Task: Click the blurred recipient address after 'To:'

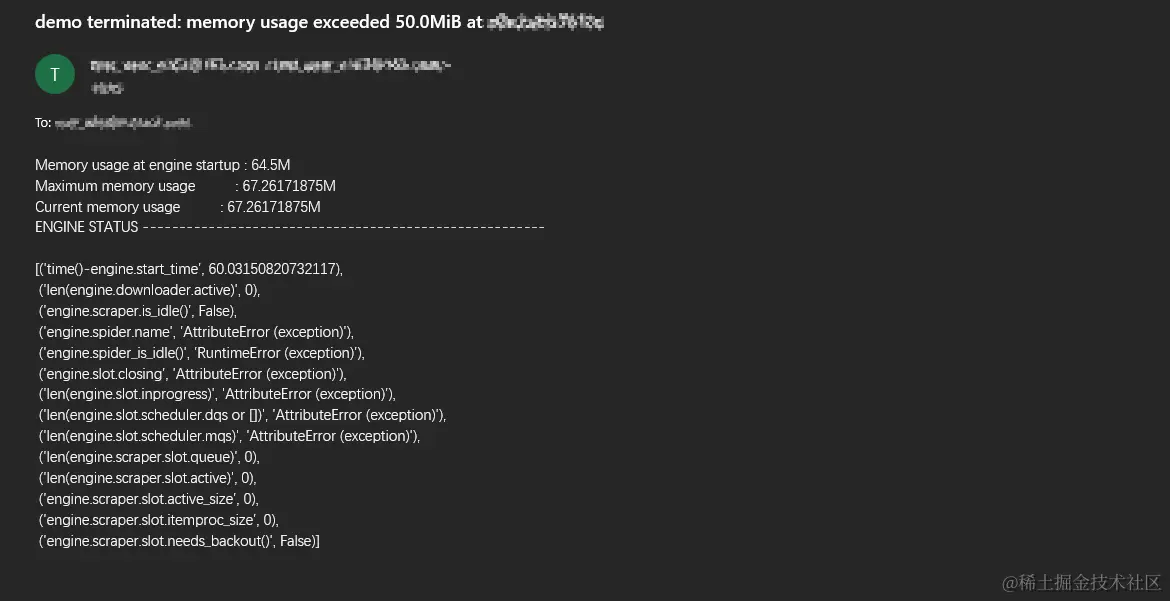Action: (124, 122)
